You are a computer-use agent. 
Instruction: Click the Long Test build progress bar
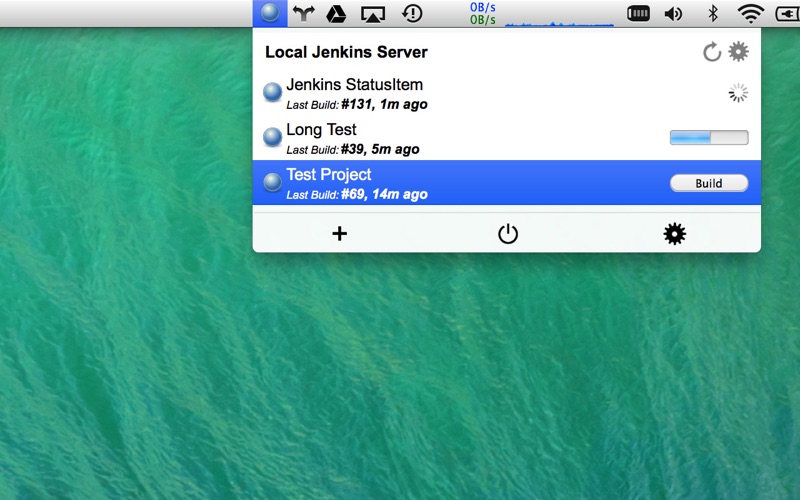709,137
